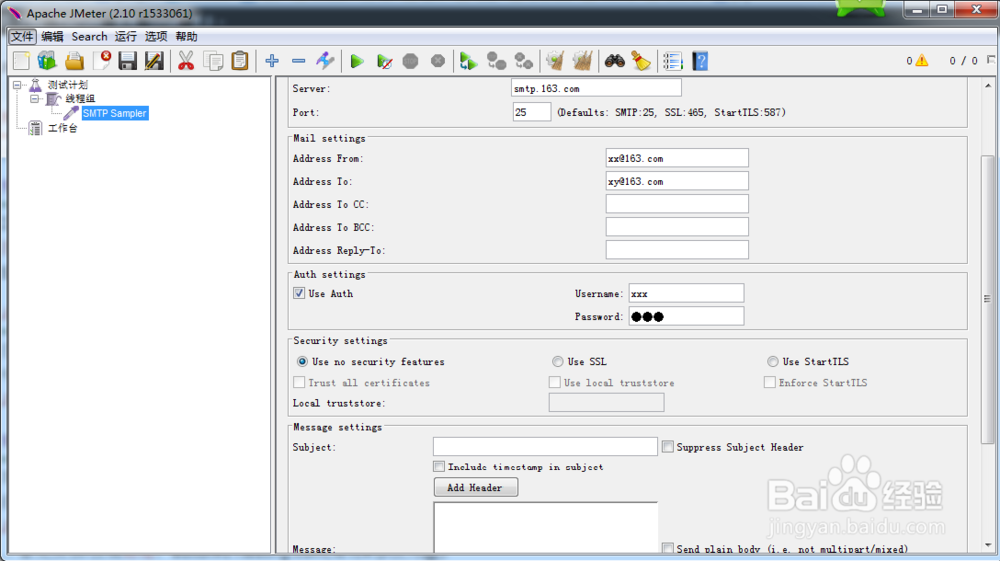
Task: Open Search with binoculars icon
Action: click(615, 61)
